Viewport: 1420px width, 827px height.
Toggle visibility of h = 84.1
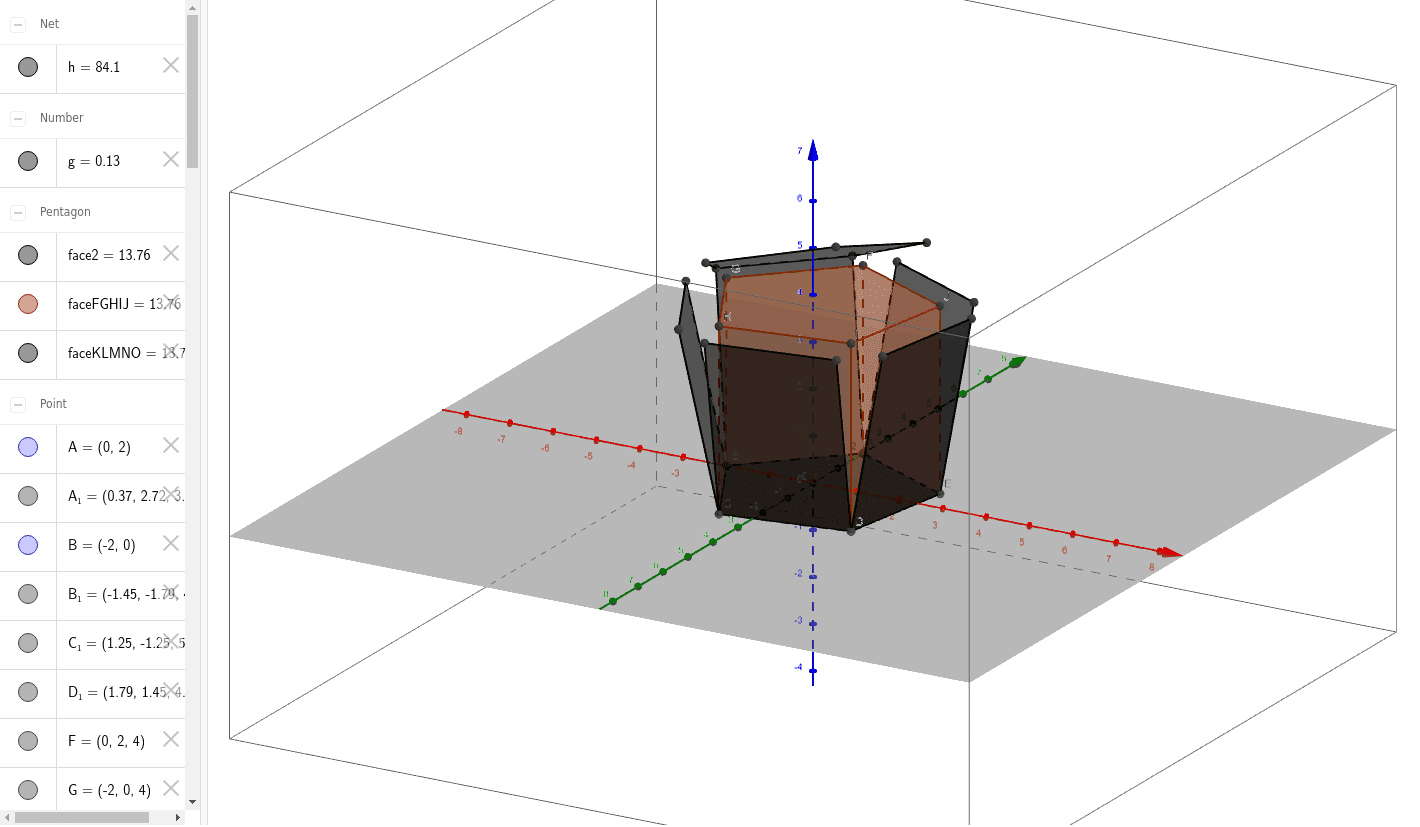27,67
